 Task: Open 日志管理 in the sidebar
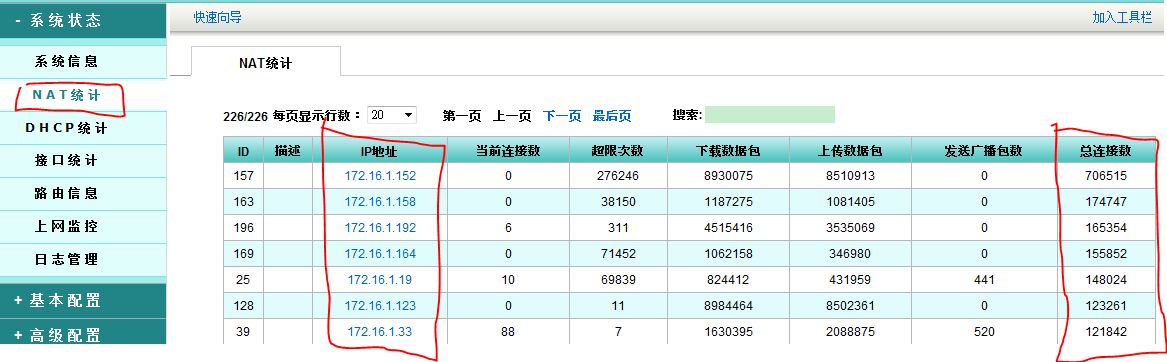pyautogui.click(x=66, y=260)
